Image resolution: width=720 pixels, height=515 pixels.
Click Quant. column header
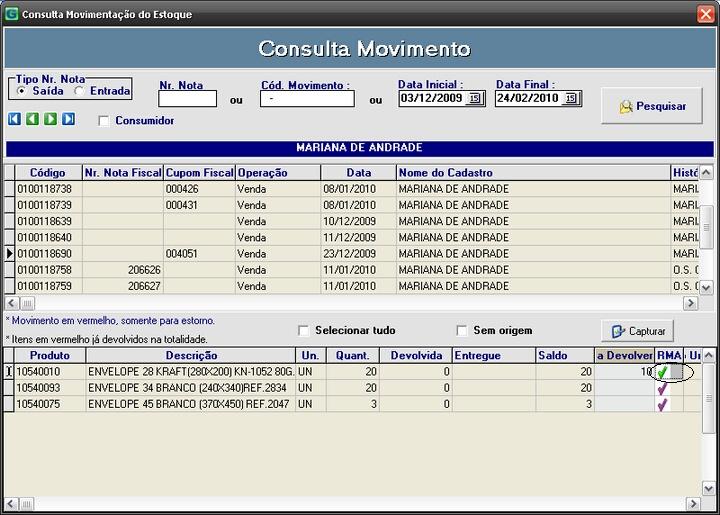tap(353, 356)
